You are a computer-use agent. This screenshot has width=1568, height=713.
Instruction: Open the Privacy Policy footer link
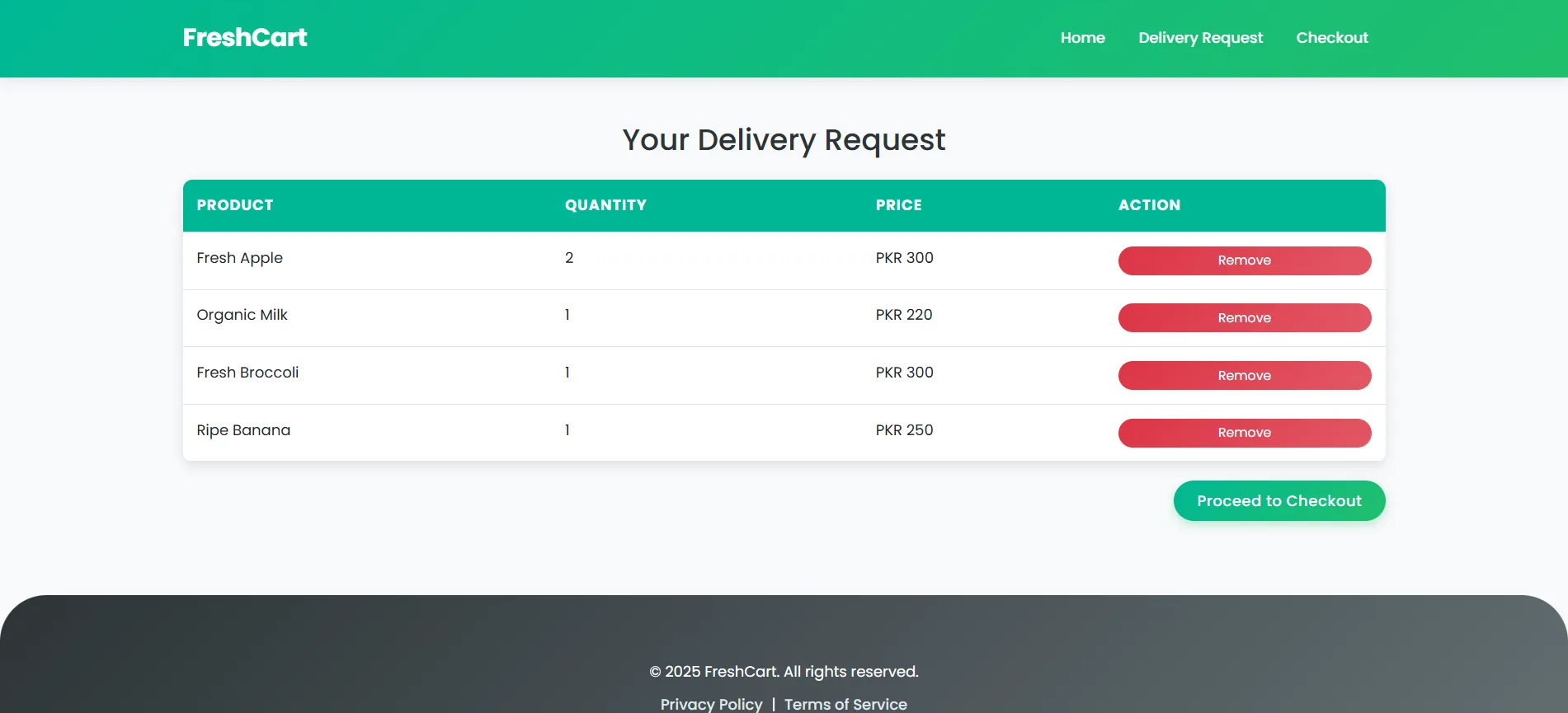pyautogui.click(x=711, y=704)
